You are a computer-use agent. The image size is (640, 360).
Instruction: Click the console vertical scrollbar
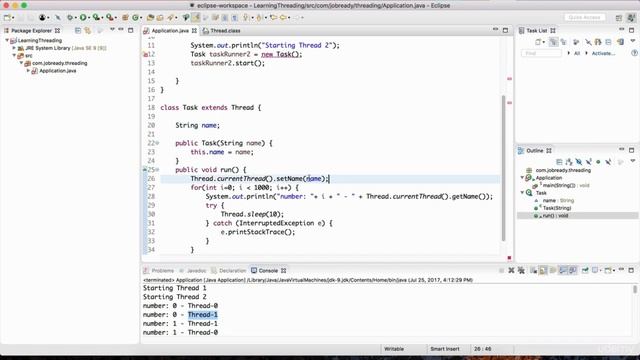tap(635, 289)
